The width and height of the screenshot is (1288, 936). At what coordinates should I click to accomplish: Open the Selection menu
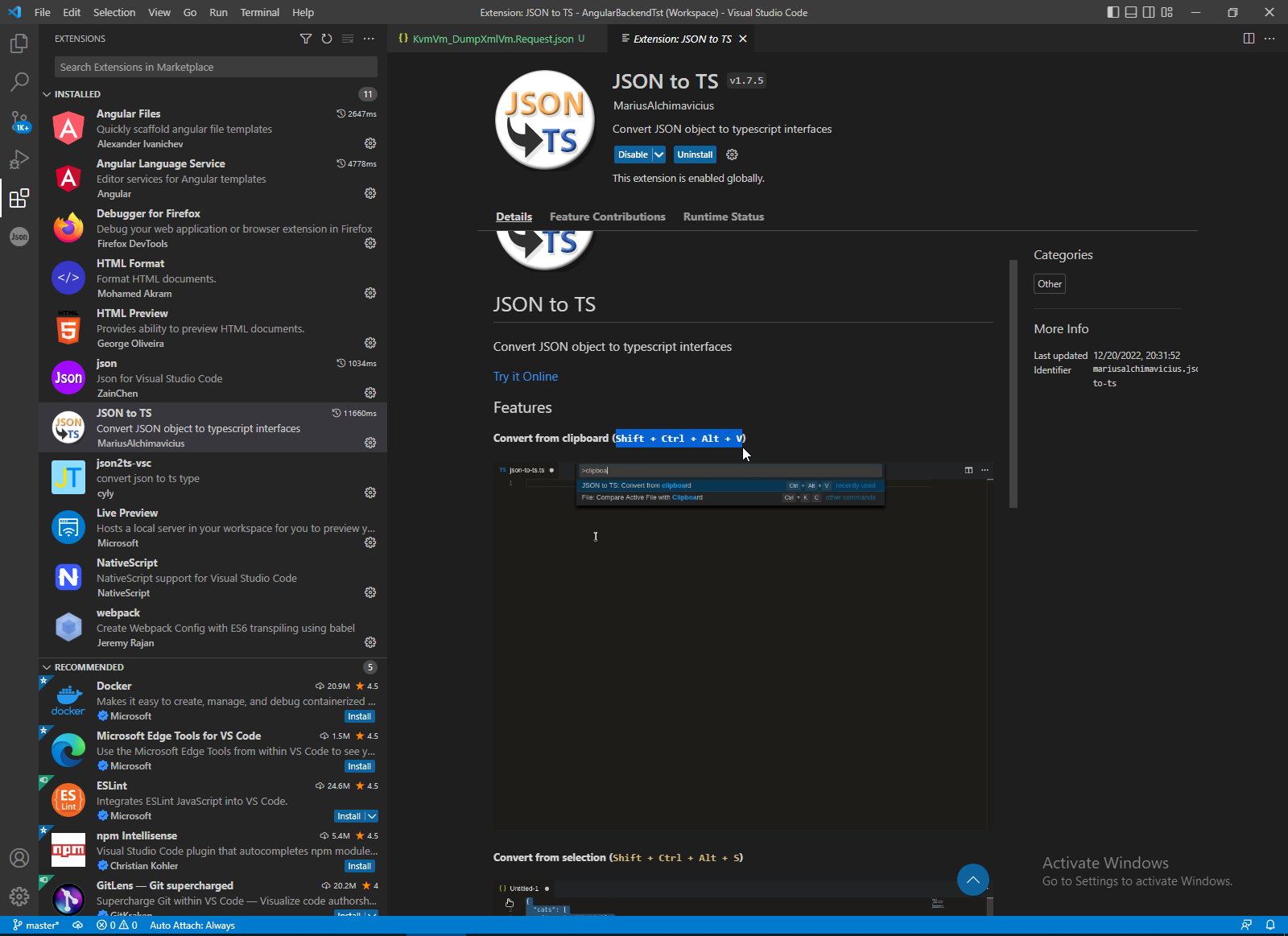(x=114, y=12)
